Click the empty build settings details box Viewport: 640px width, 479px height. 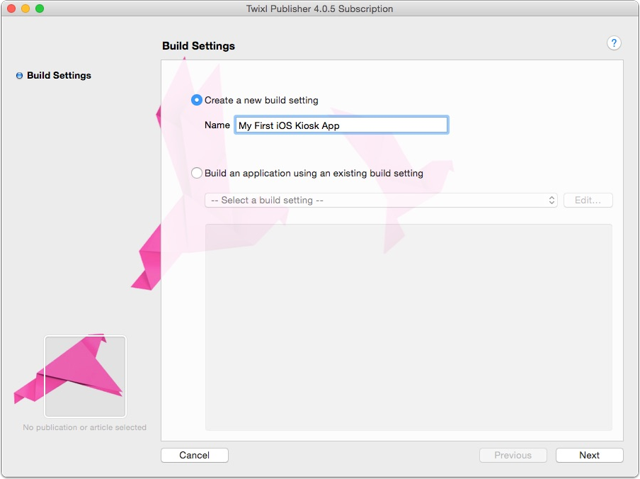409,327
